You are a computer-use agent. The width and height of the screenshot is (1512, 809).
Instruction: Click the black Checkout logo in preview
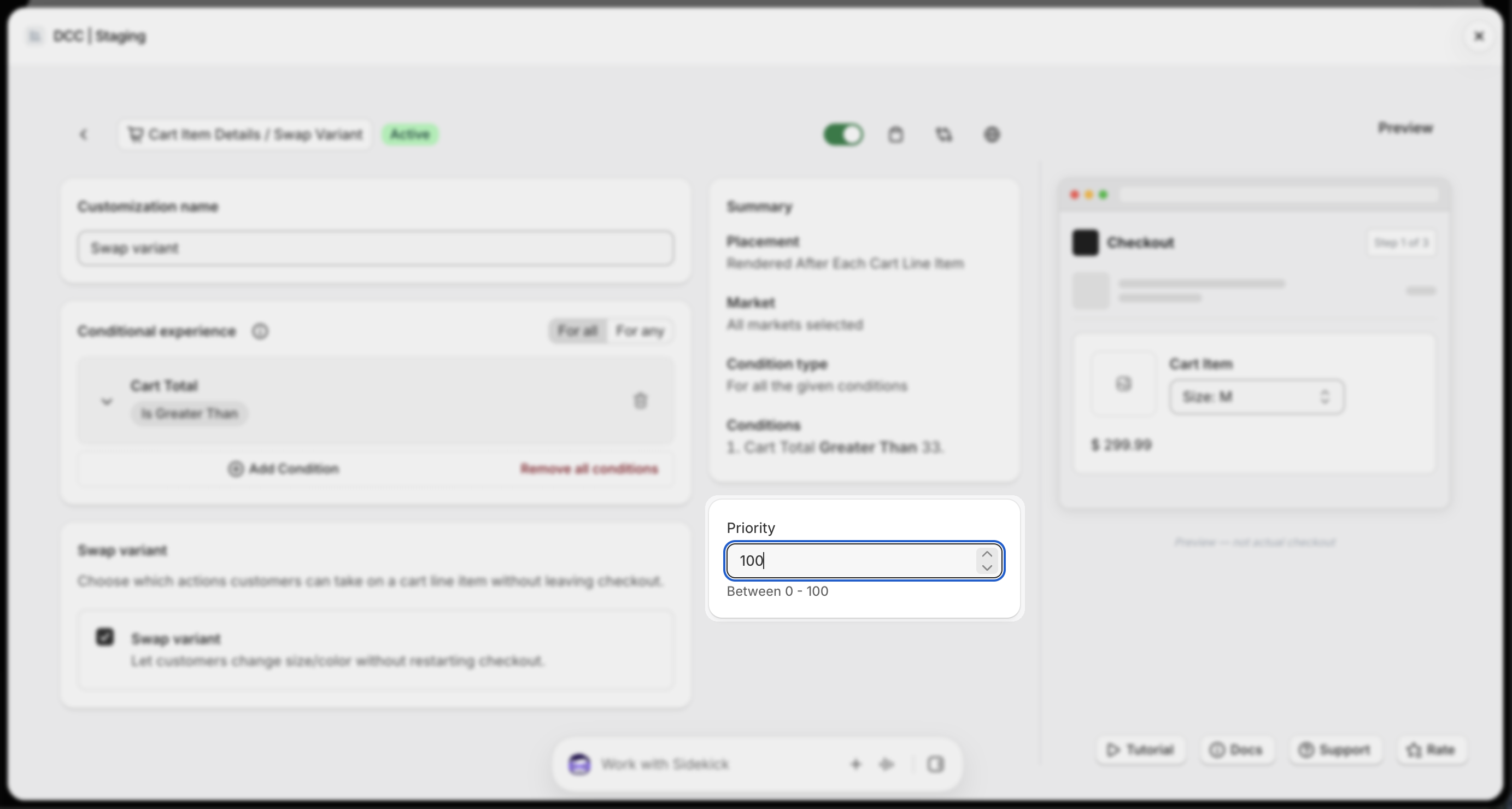1085,243
